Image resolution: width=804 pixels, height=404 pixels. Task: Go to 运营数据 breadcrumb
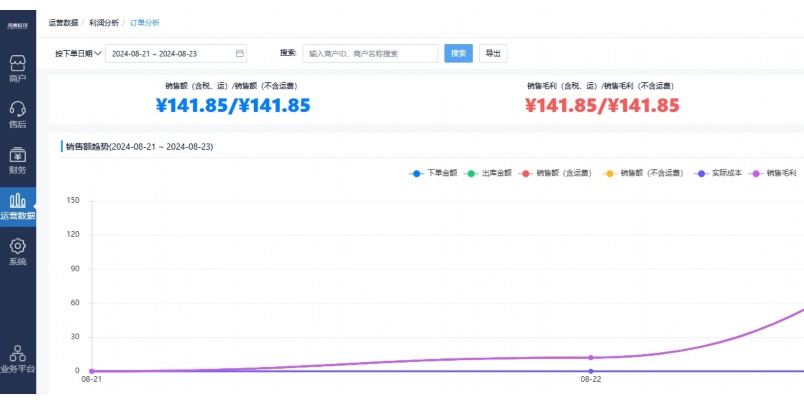[64, 23]
